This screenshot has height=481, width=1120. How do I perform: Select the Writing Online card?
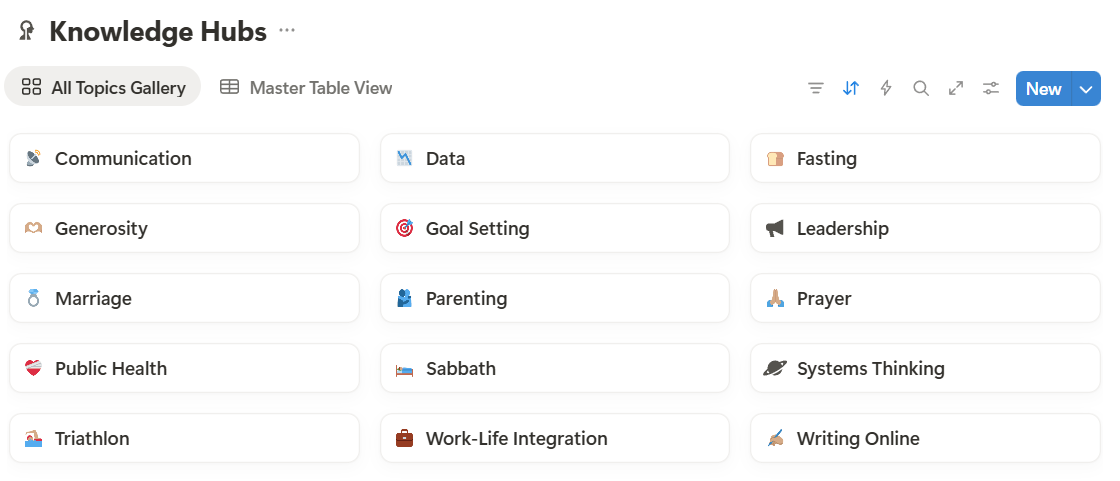(x=925, y=438)
